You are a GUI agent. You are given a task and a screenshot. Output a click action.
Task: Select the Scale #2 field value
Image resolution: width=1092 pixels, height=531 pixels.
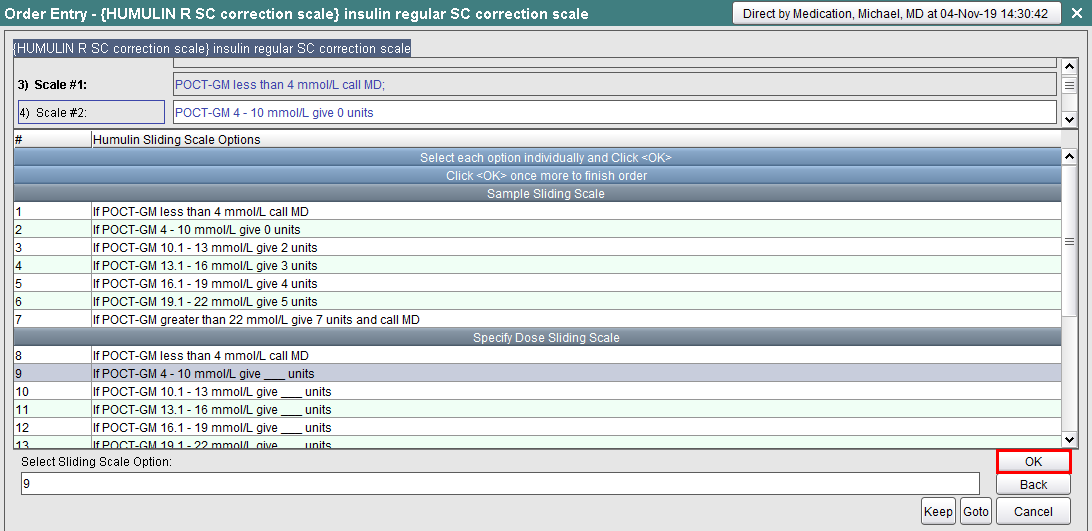614,112
